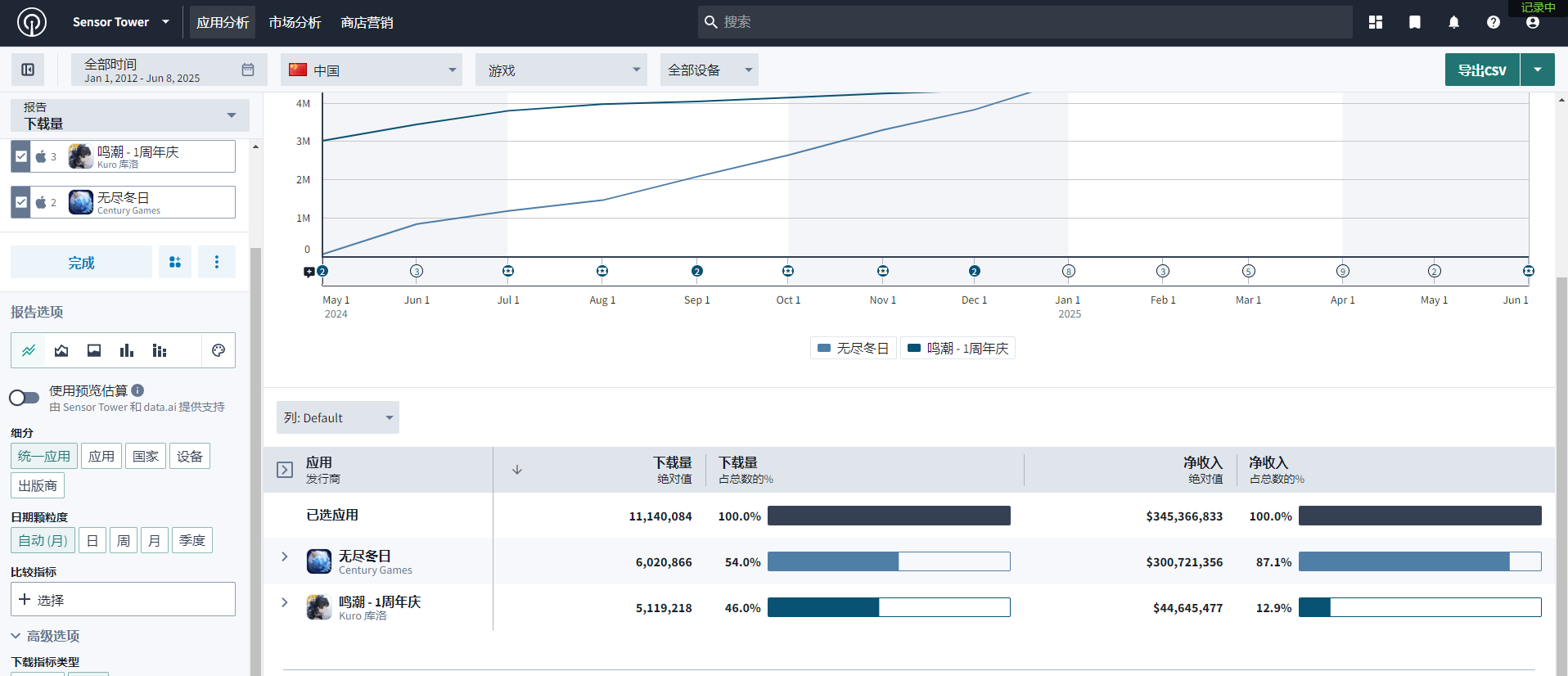Image resolution: width=1568 pixels, height=676 pixels.
Task: Uncheck the 无尽冬日 app checkbox
Action: (x=21, y=202)
